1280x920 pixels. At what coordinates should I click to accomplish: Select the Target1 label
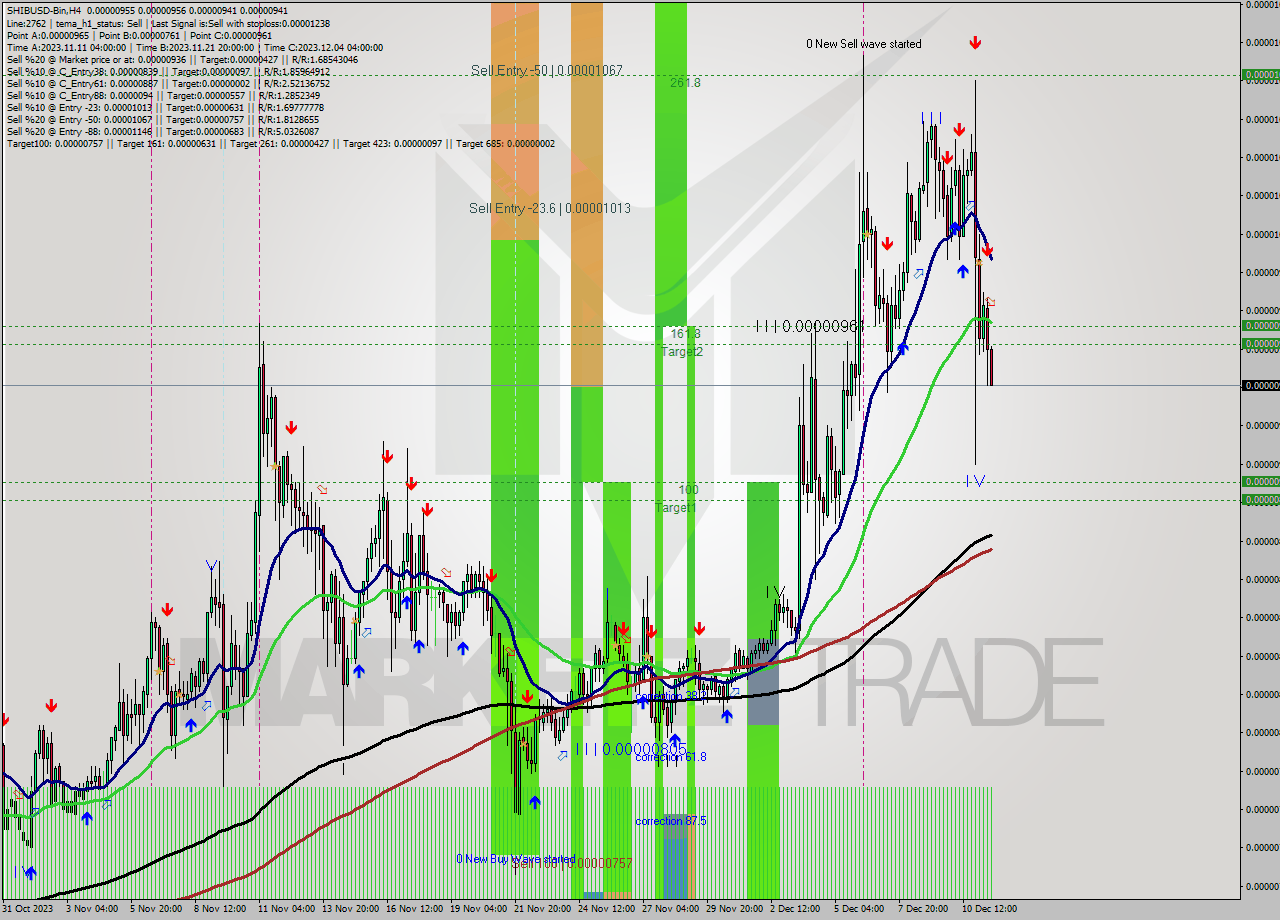point(676,508)
